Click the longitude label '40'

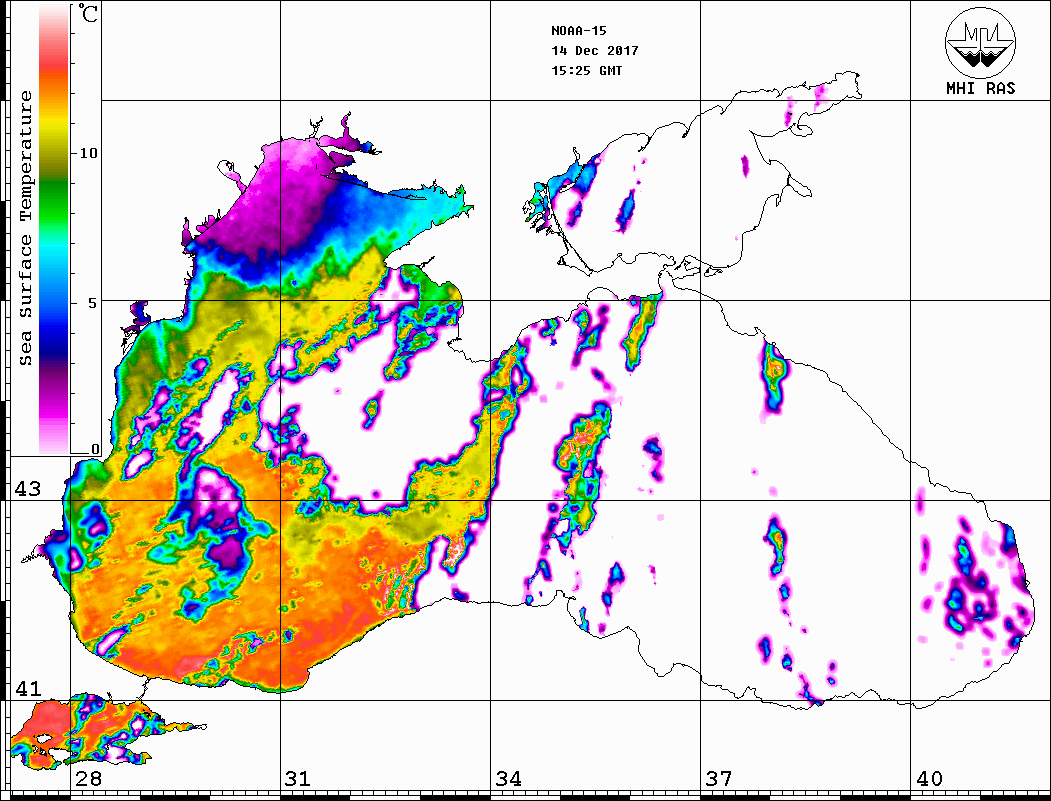pyautogui.click(x=929, y=778)
